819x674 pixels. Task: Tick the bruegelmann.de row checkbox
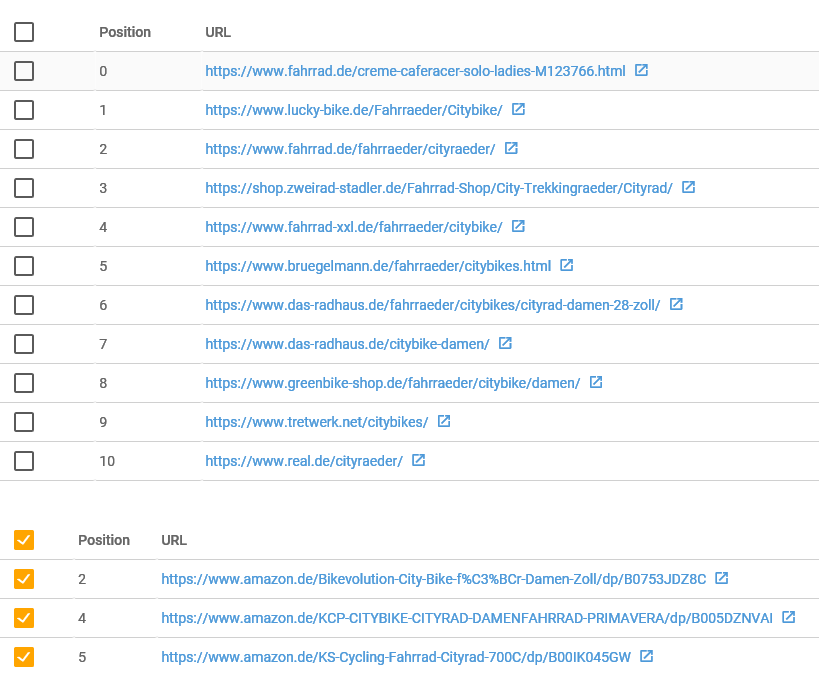coord(24,266)
